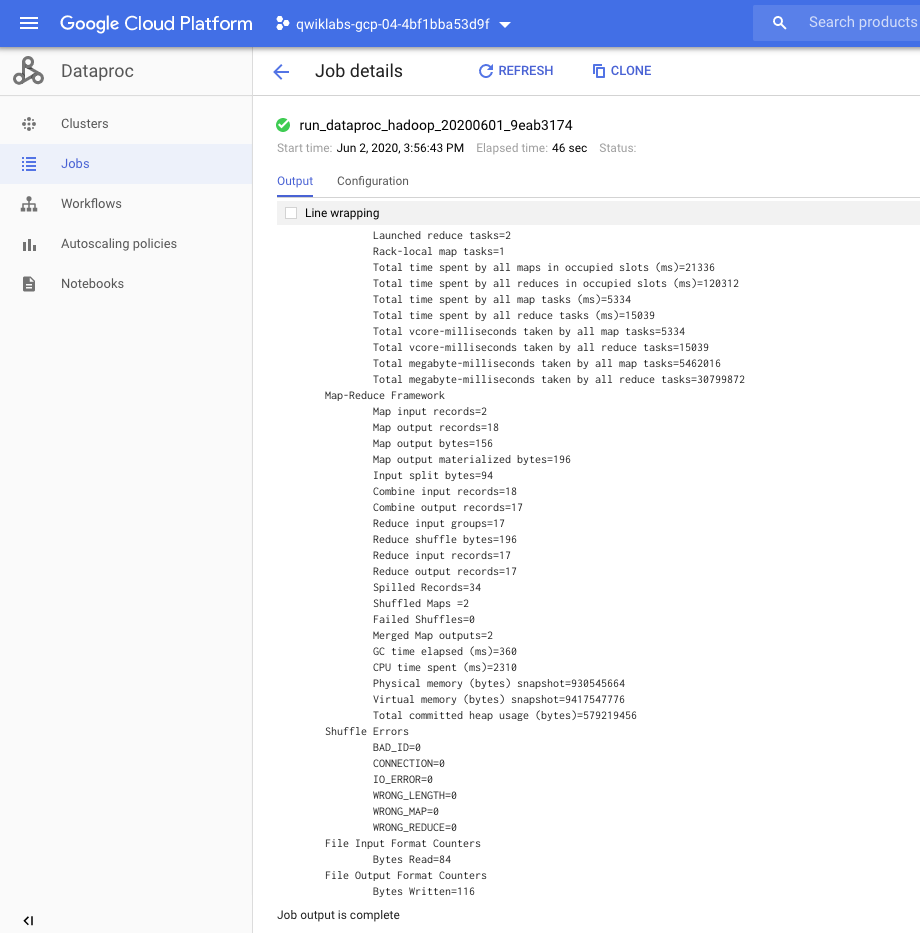Viewport: 920px width, 933px height.
Task: Click the Notebooks document icon
Action: point(29,284)
